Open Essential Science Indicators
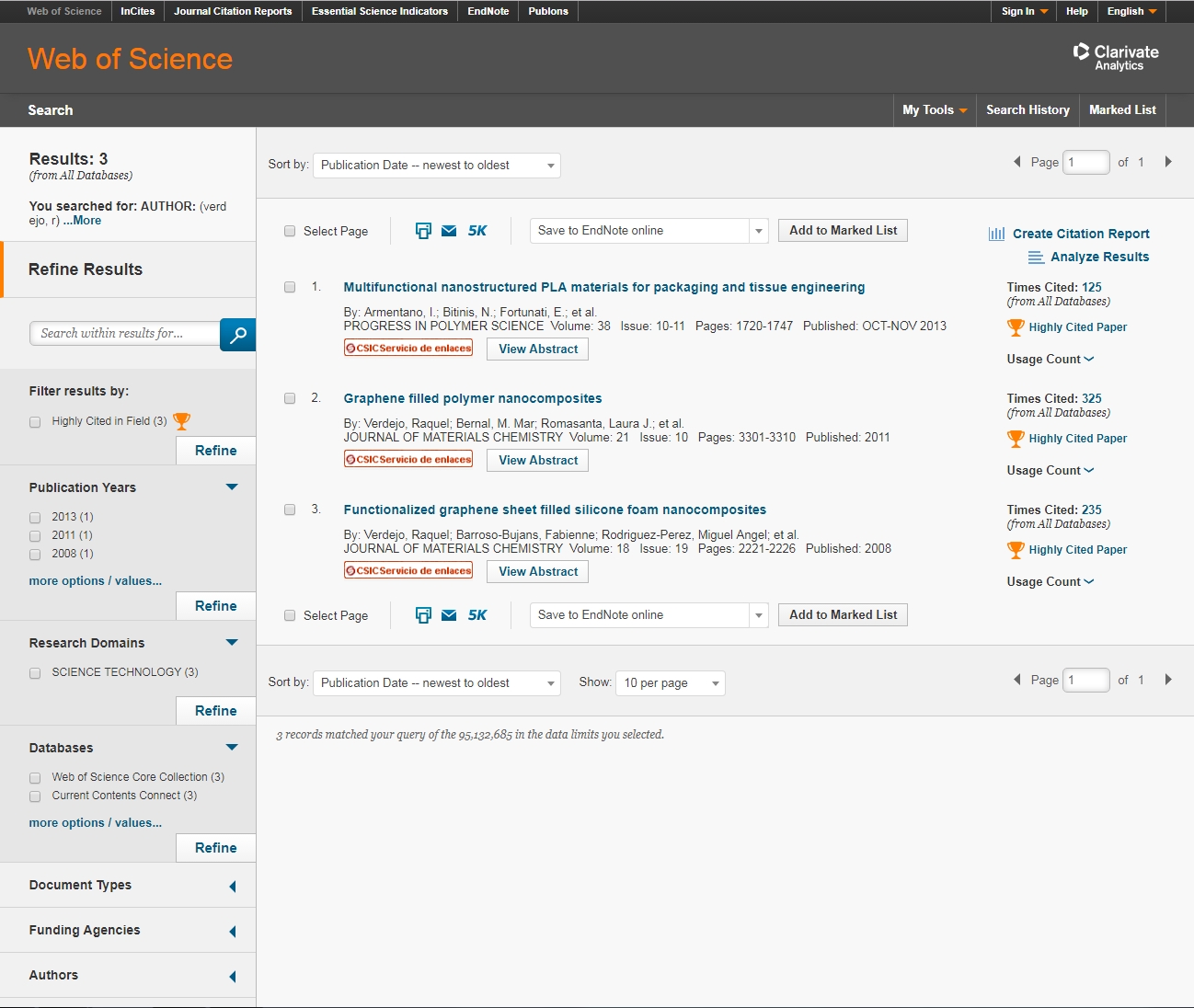 click(x=380, y=11)
